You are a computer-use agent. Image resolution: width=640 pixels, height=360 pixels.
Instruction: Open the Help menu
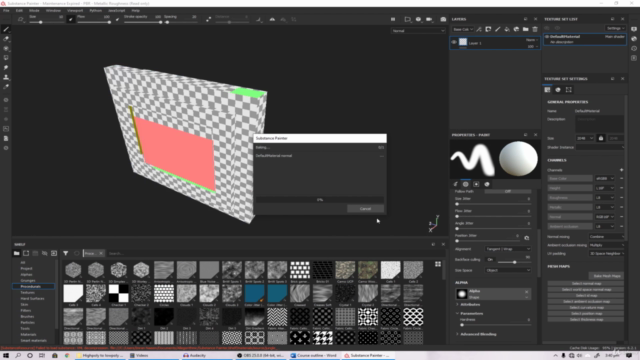tap(136, 11)
